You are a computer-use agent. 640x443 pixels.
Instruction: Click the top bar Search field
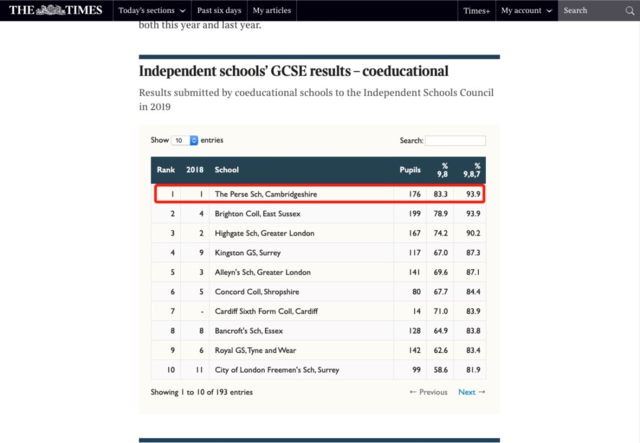pos(588,10)
